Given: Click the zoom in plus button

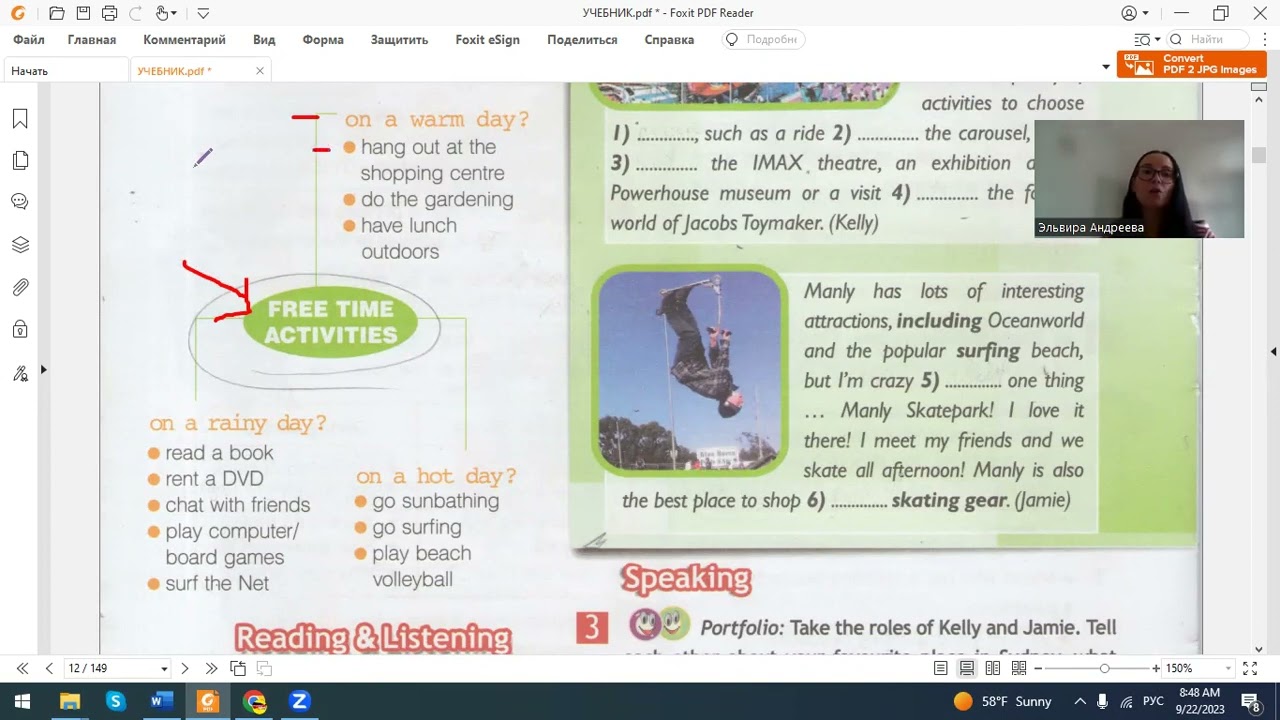Looking at the screenshot, I should coord(1156,668).
